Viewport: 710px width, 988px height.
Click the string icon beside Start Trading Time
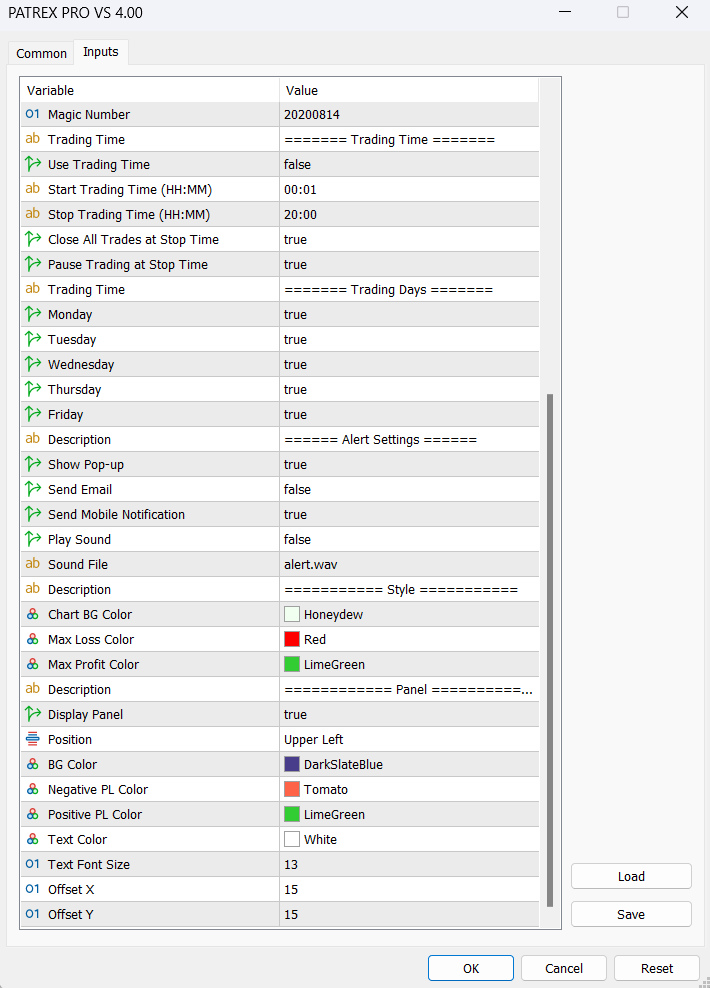tap(33, 188)
